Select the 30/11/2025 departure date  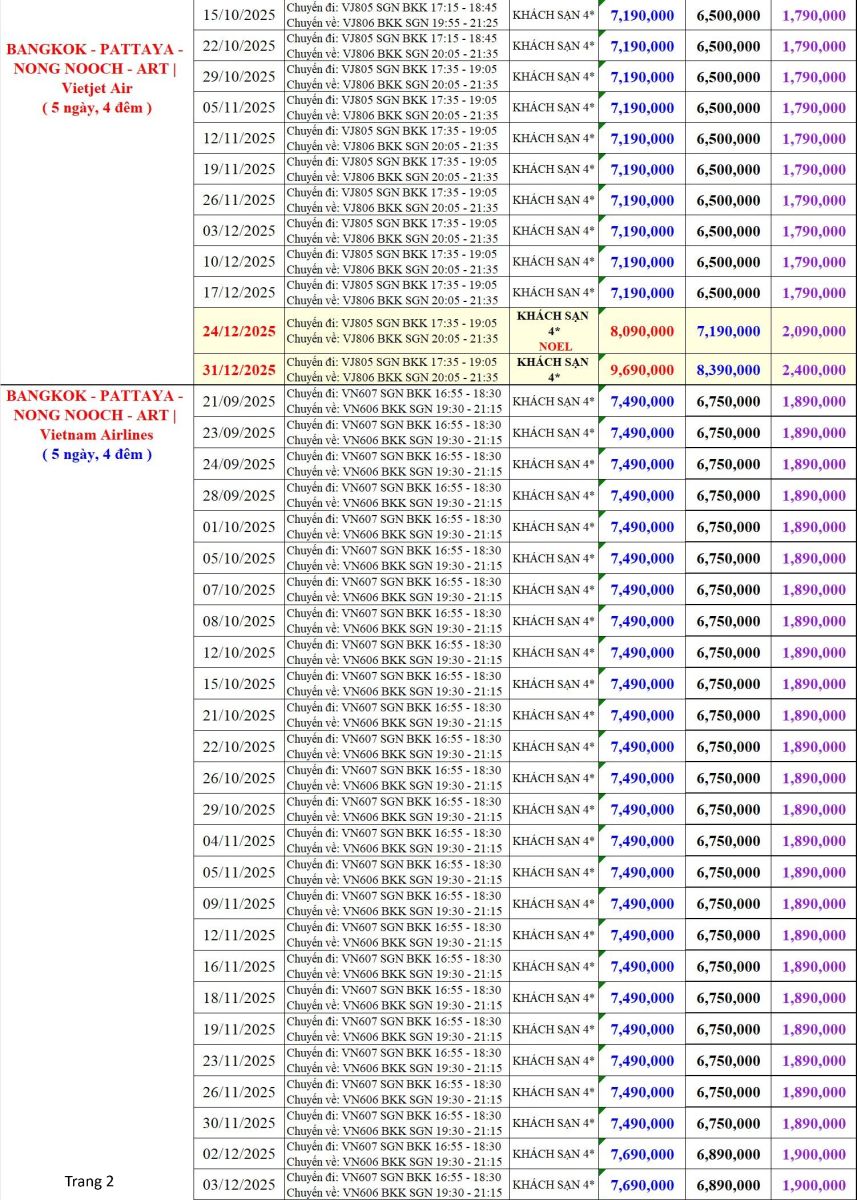[239, 1123]
